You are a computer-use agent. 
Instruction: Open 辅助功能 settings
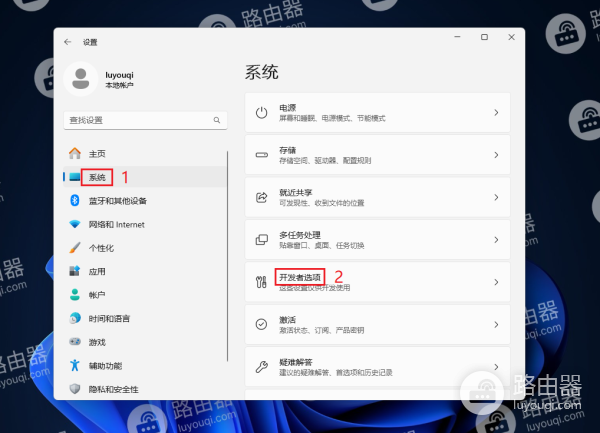(145, 365)
